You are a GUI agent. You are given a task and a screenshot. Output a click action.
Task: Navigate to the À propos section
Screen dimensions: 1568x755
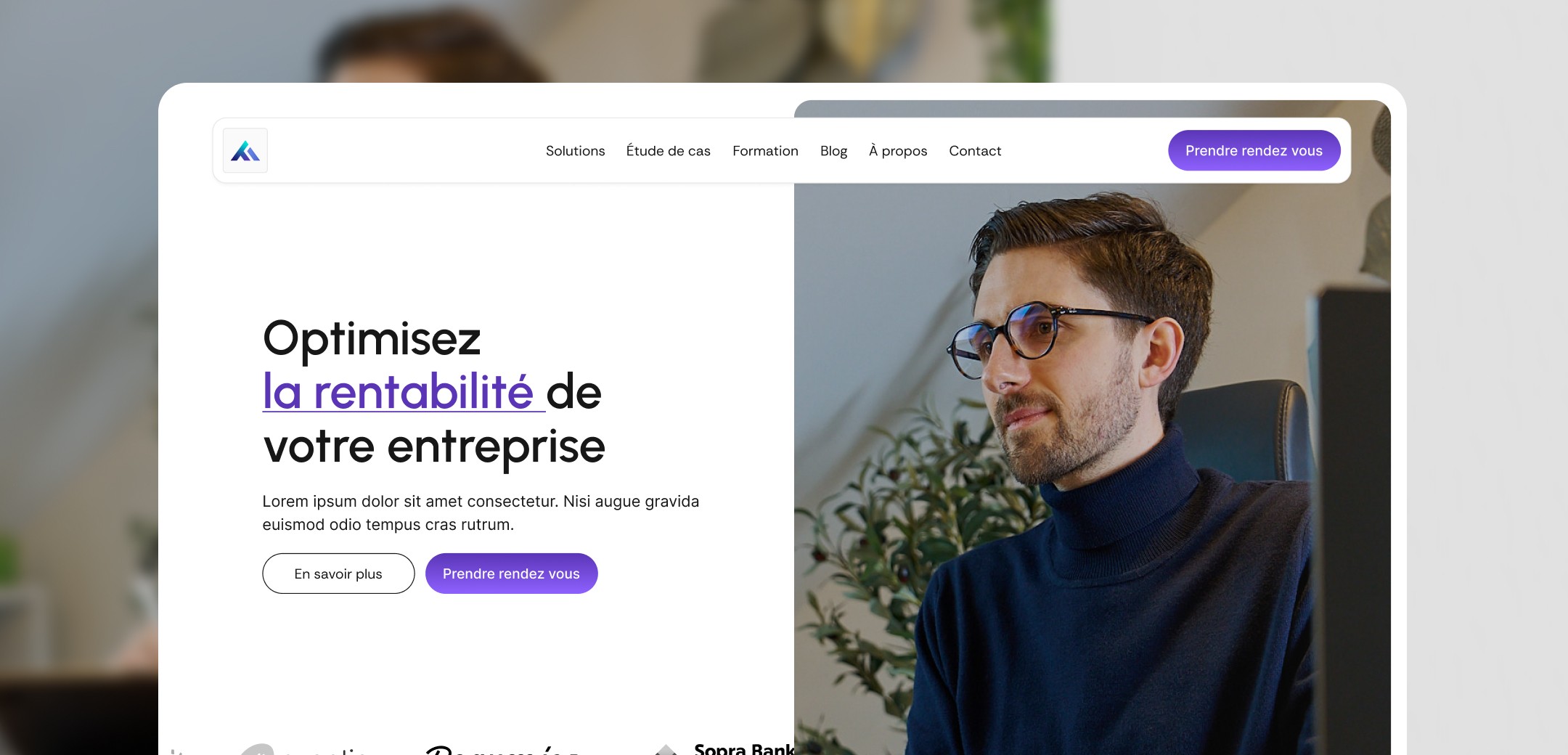[898, 150]
